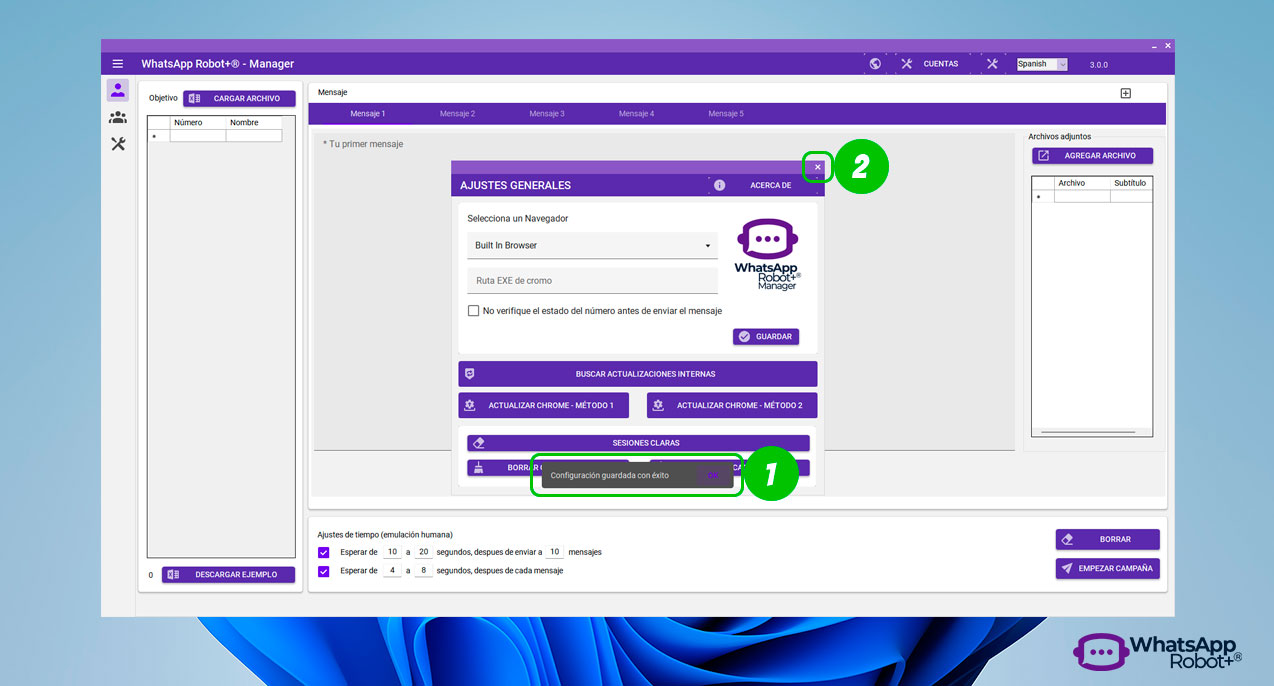The height and width of the screenshot is (686, 1274).
Task: Toggle the wait after each message checkbox
Action: coord(323,571)
